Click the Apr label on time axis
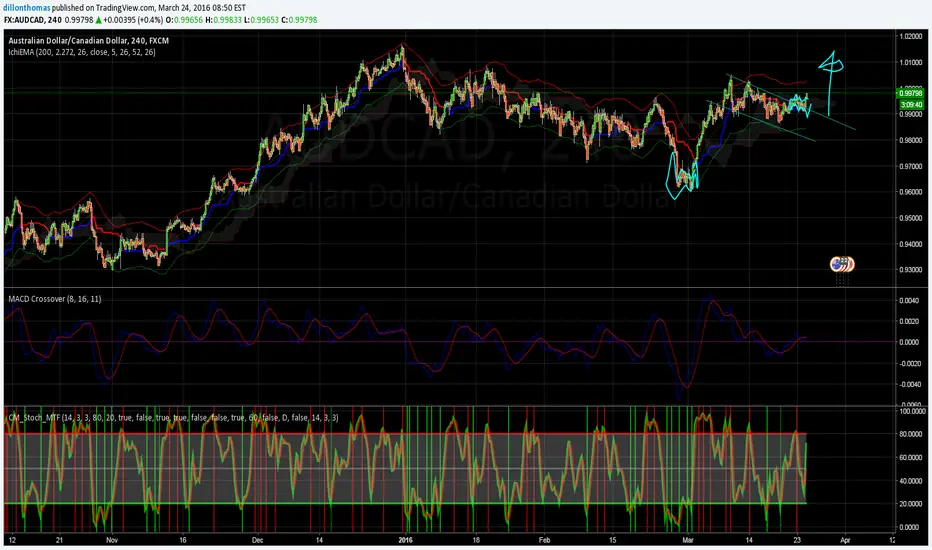This screenshot has height=550, width=932. coord(845,540)
